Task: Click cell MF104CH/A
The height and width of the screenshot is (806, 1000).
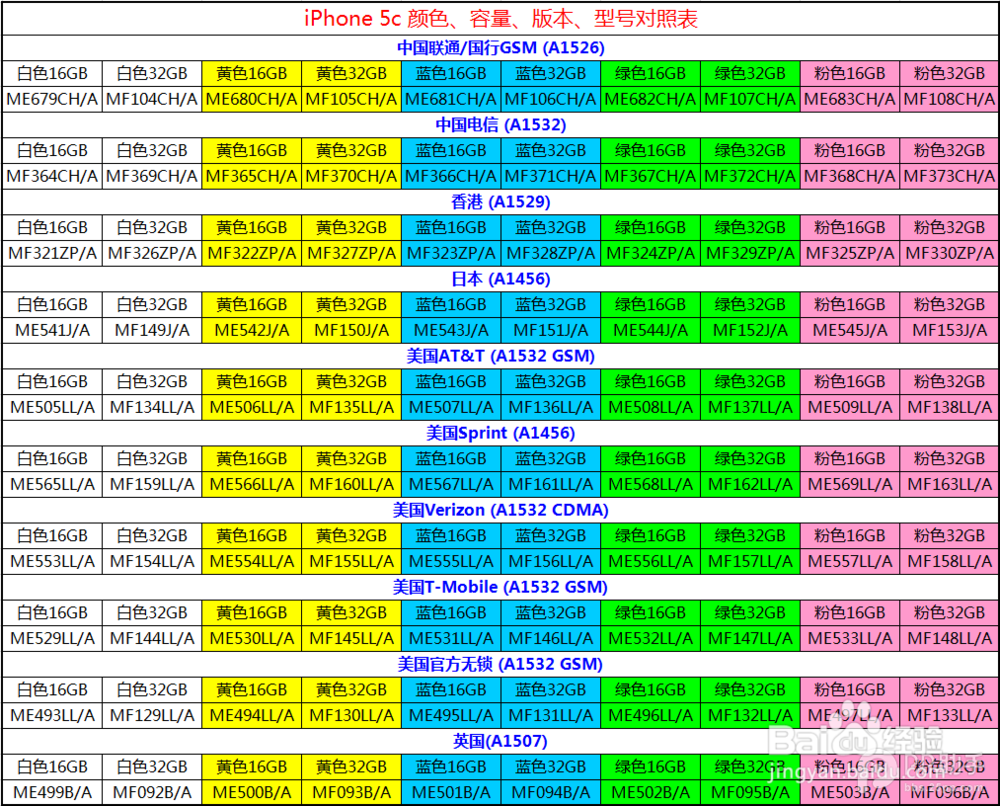Action: [x=152, y=99]
